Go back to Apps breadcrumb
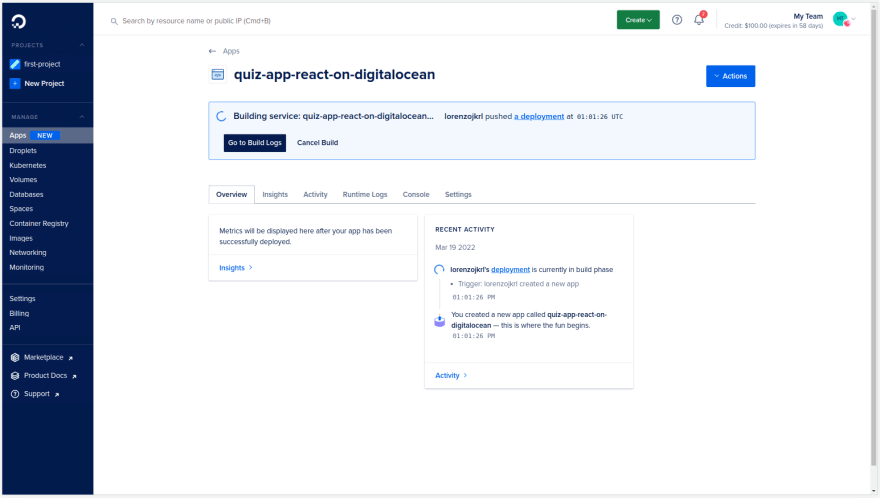The height and width of the screenshot is (498, 880). [231, 51]
